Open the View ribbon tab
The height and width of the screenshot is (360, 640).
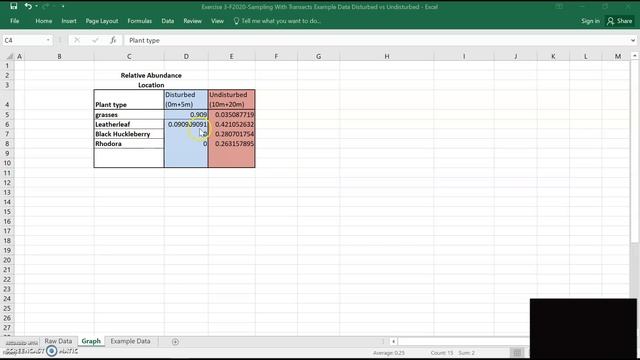pyautogui.click(x=217, y=21)
